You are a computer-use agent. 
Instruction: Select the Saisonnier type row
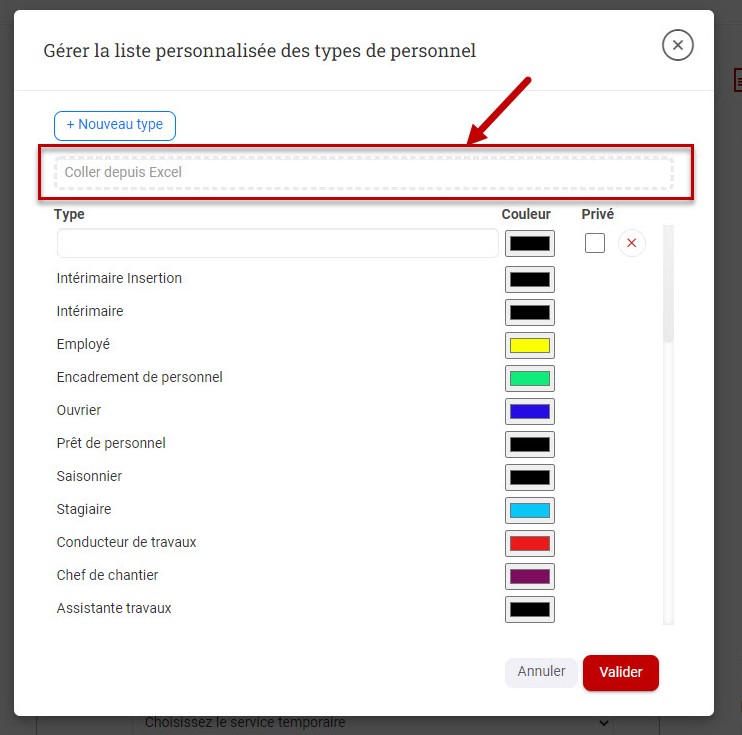89,476
